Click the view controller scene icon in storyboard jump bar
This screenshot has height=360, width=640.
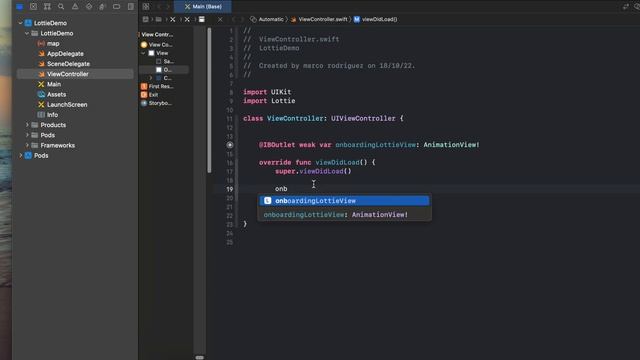[202, 19]
